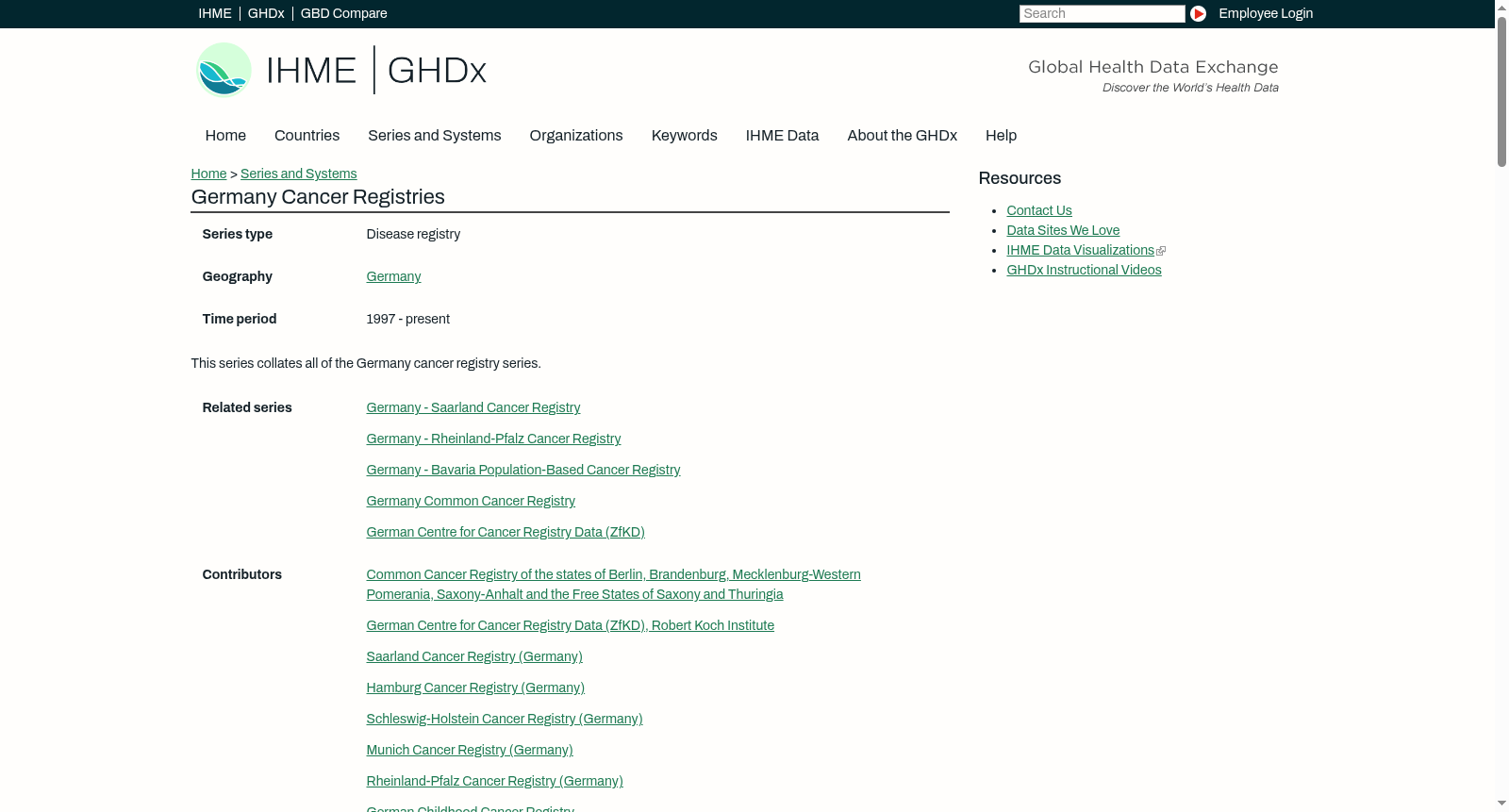Click the 'Series type' label

pos(237,234)
